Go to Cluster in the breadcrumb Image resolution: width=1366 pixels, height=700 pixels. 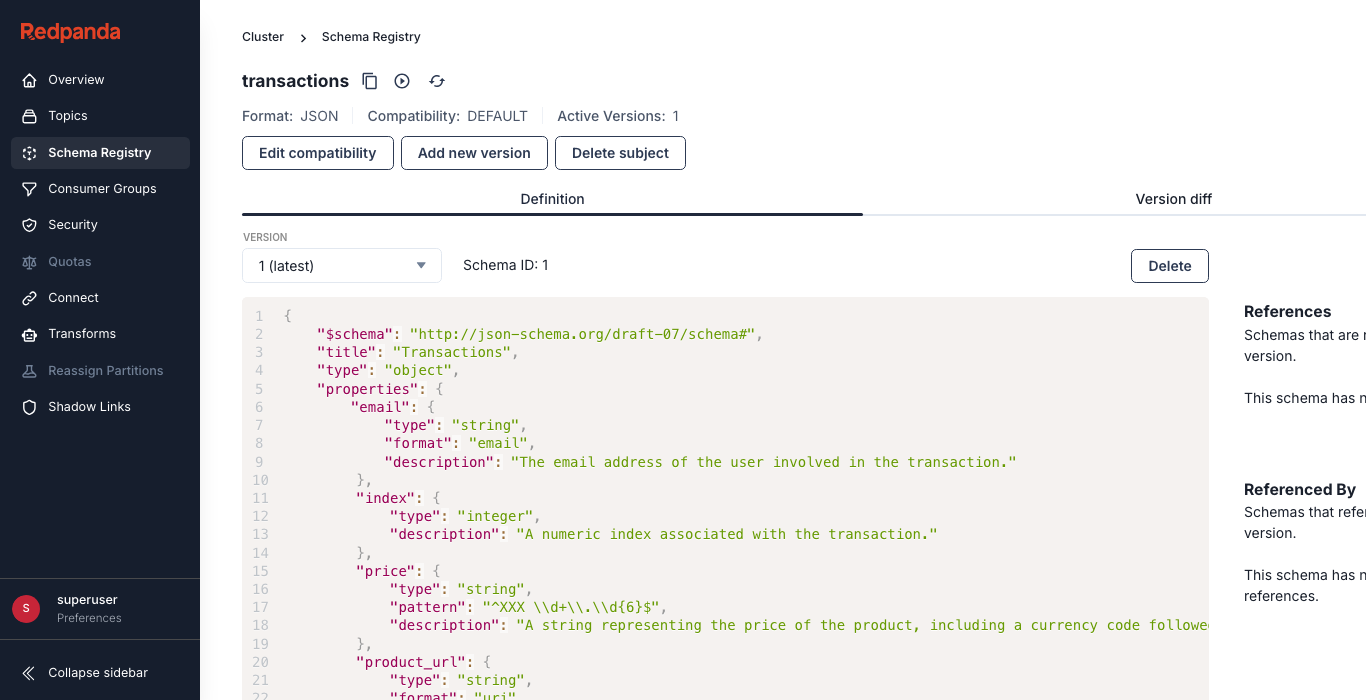[263, 37]
